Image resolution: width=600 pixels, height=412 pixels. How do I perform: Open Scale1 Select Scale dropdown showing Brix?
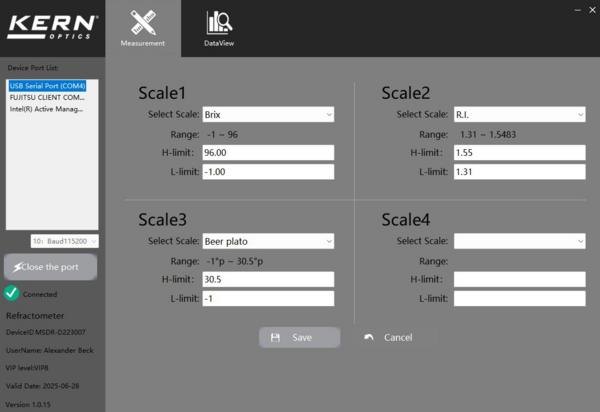click(x=268, y=114)
